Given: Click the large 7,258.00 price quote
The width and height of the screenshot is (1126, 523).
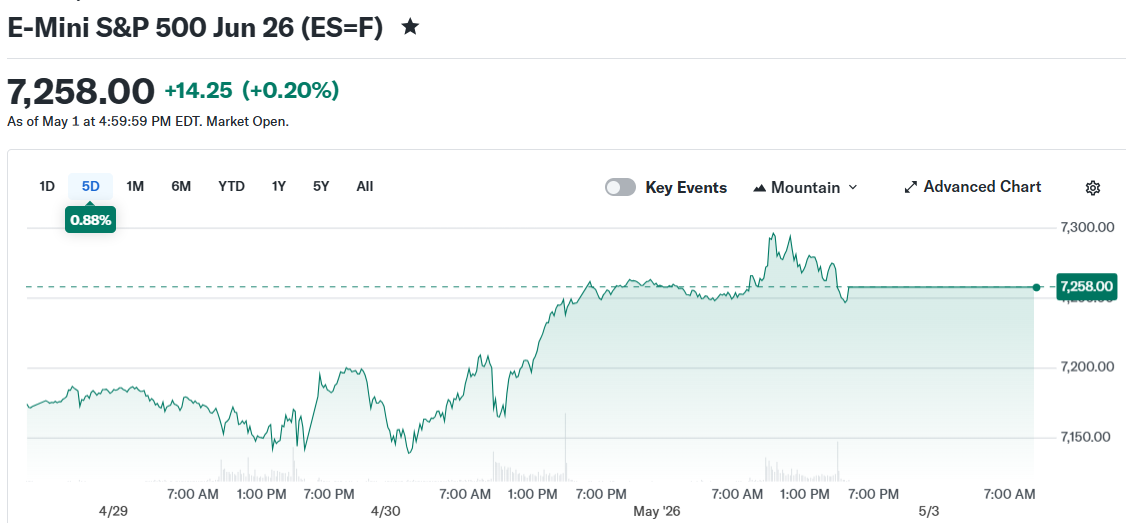Looking at the screenshot, I should point(80,91).
